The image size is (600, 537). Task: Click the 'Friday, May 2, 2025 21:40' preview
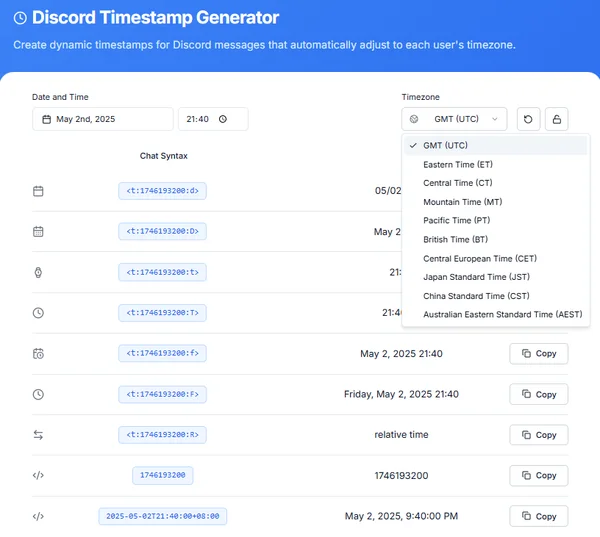pos(401,394)
